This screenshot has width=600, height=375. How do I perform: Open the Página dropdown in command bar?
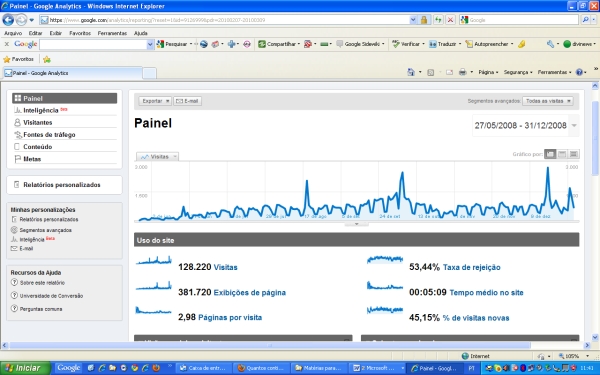488,72
